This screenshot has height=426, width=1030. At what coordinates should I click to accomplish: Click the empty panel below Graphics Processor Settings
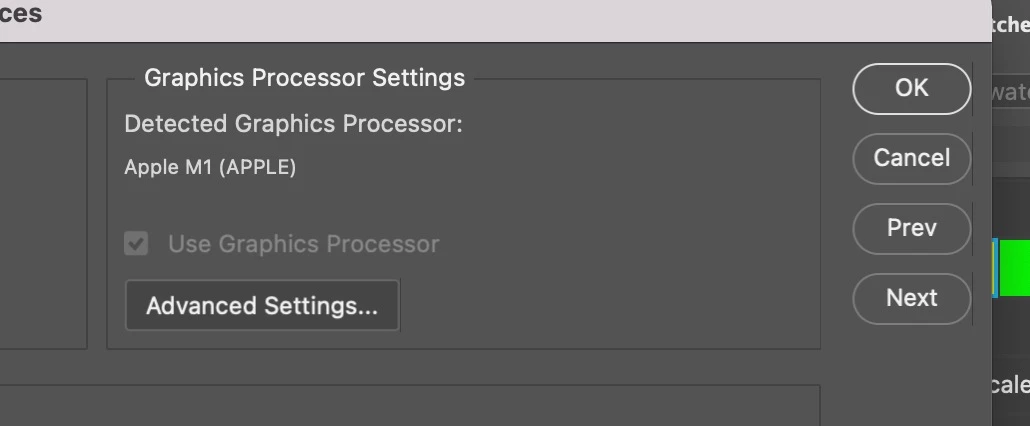coord(400,406)
